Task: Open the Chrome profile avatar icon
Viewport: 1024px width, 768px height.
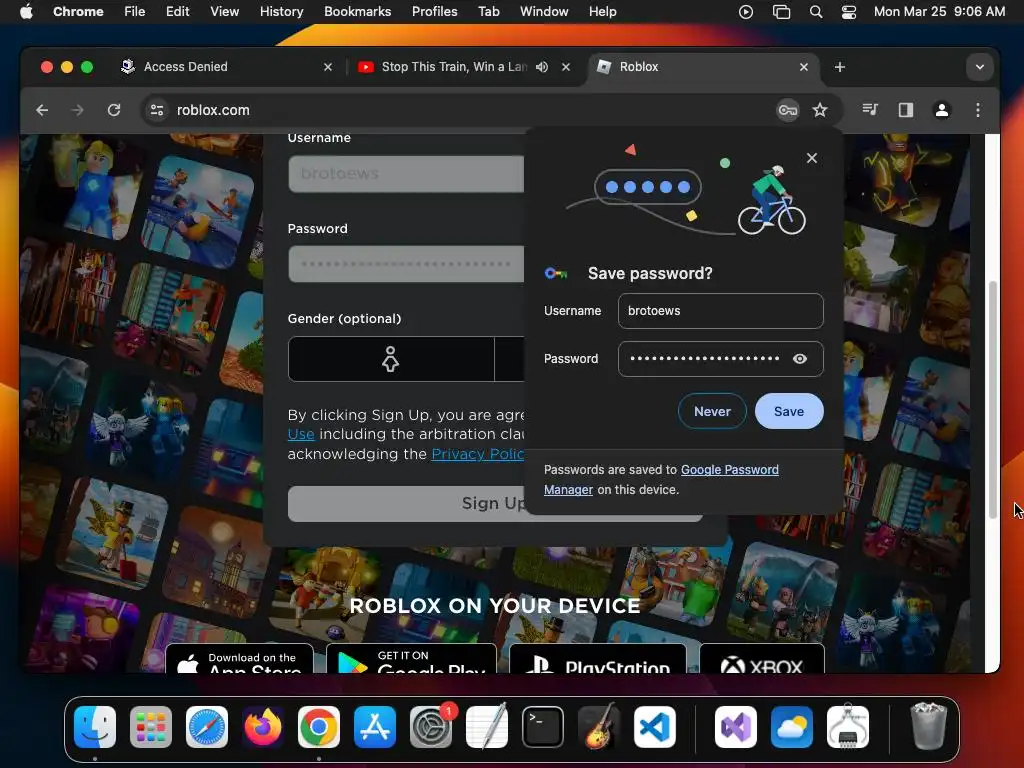Action: point(942,110)
